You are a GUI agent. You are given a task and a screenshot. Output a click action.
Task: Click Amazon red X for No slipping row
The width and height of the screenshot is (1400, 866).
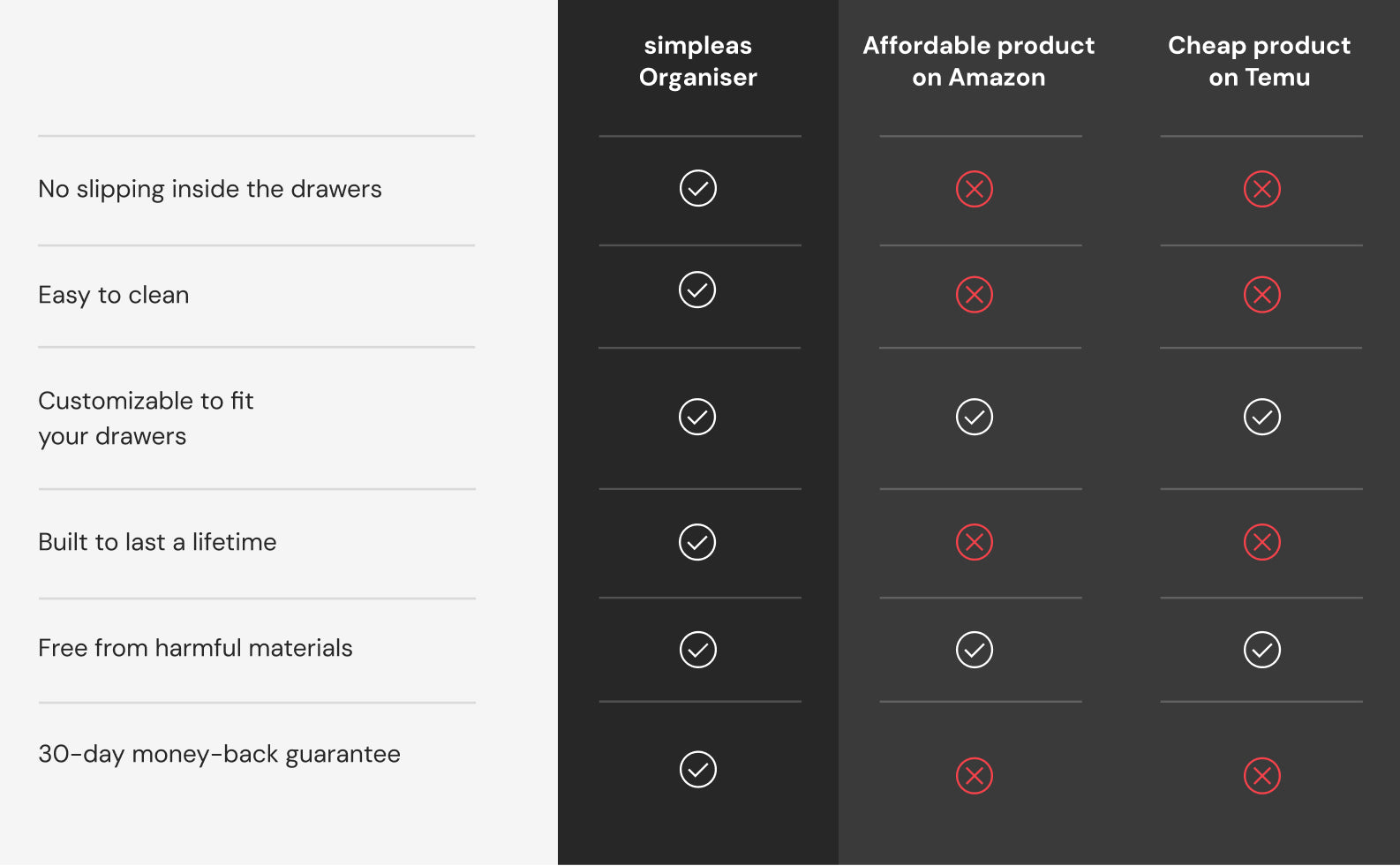[975, 189]
